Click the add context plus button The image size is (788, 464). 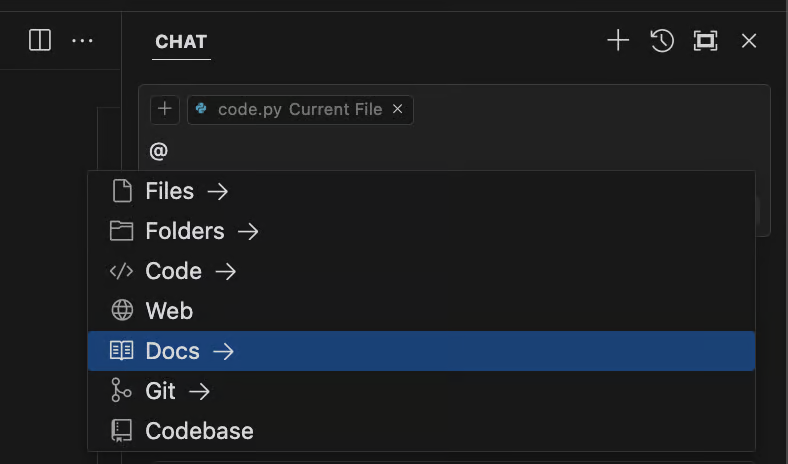pos(165,109)
